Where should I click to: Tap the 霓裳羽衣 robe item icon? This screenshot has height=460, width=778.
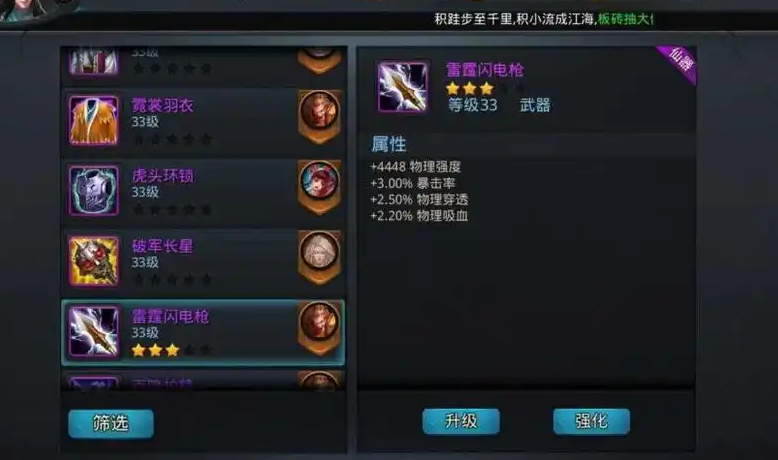pyautogui.click(x=94, y=121)
